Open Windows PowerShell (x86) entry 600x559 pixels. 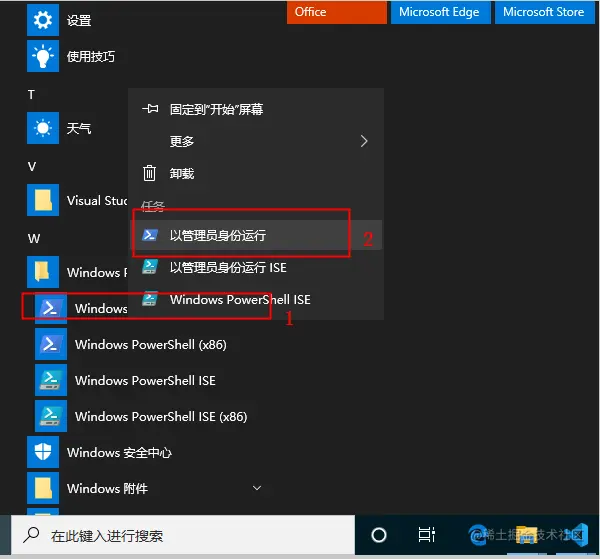pyautogui.click(x=151, y=344)
